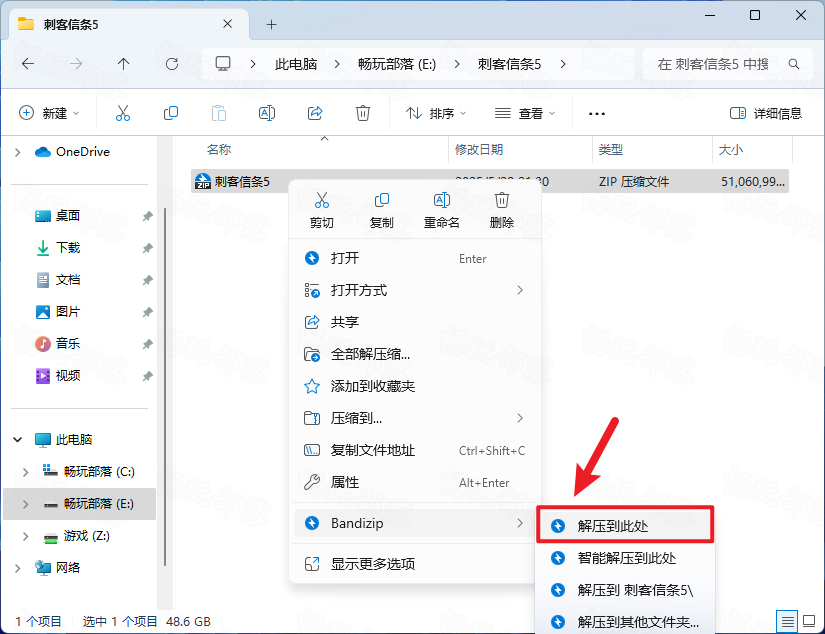
Task: Go back with the left arrow
Action: [x=28, y=64]
